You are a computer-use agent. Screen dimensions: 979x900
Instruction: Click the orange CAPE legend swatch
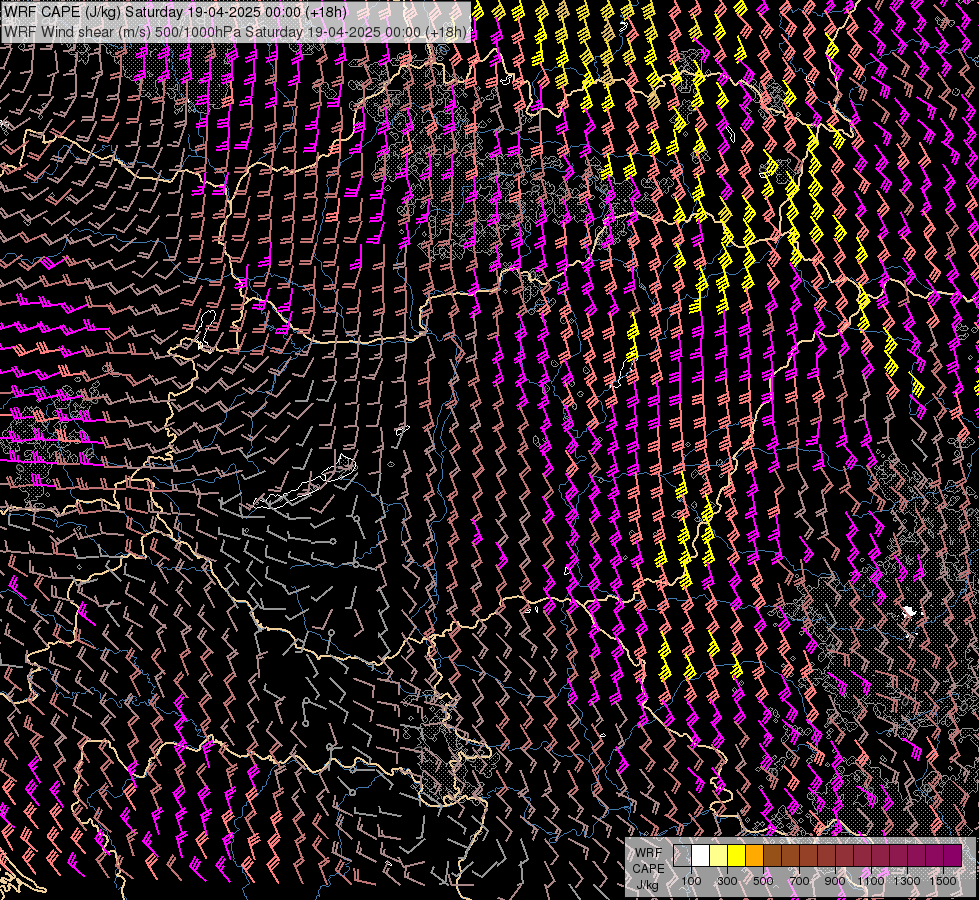pyautogui.click(x=755, y=855)
